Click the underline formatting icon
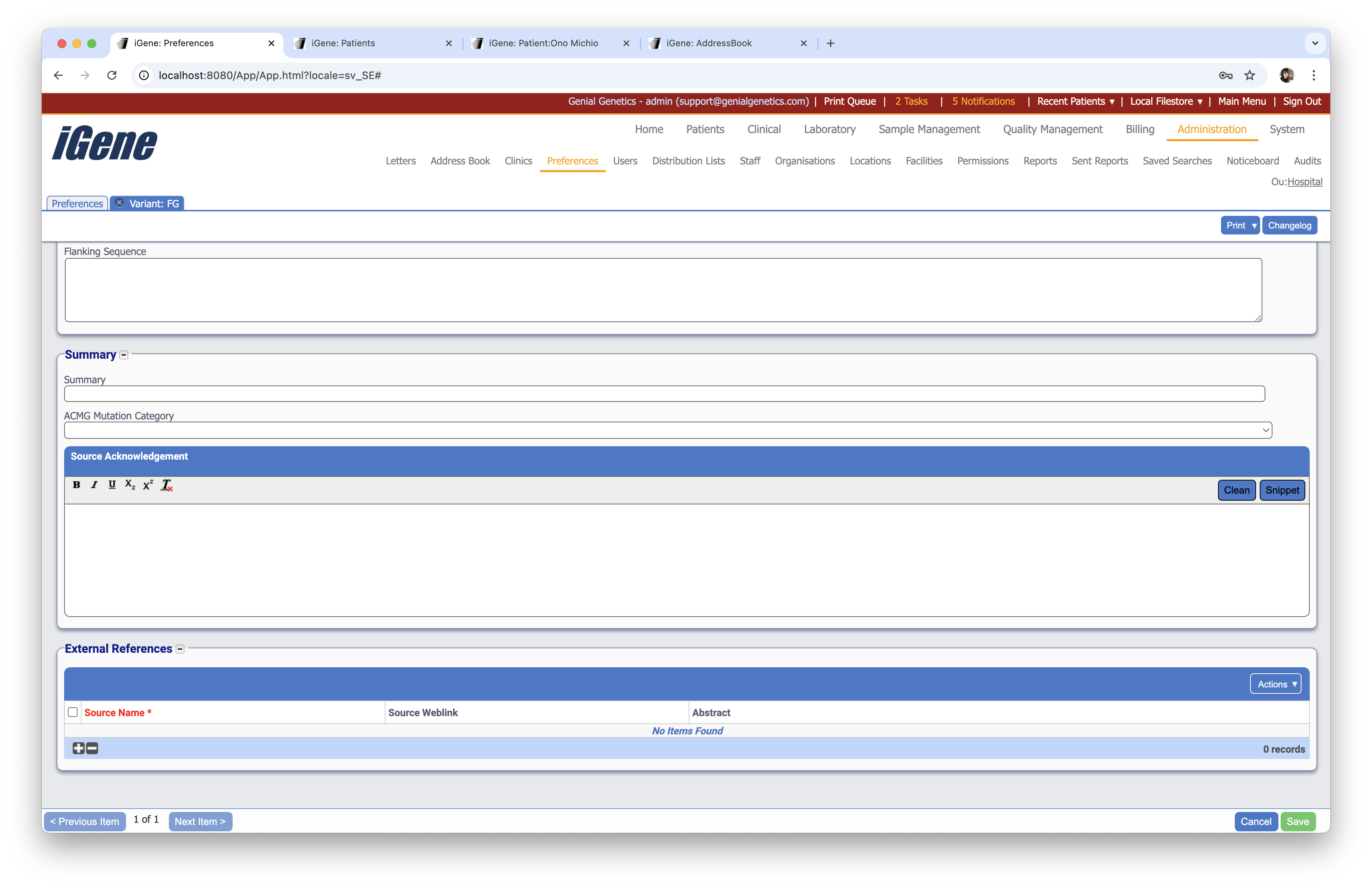The height and width of the screenshot is (888, 1372). pyautogui.click(x=112, y=485)
